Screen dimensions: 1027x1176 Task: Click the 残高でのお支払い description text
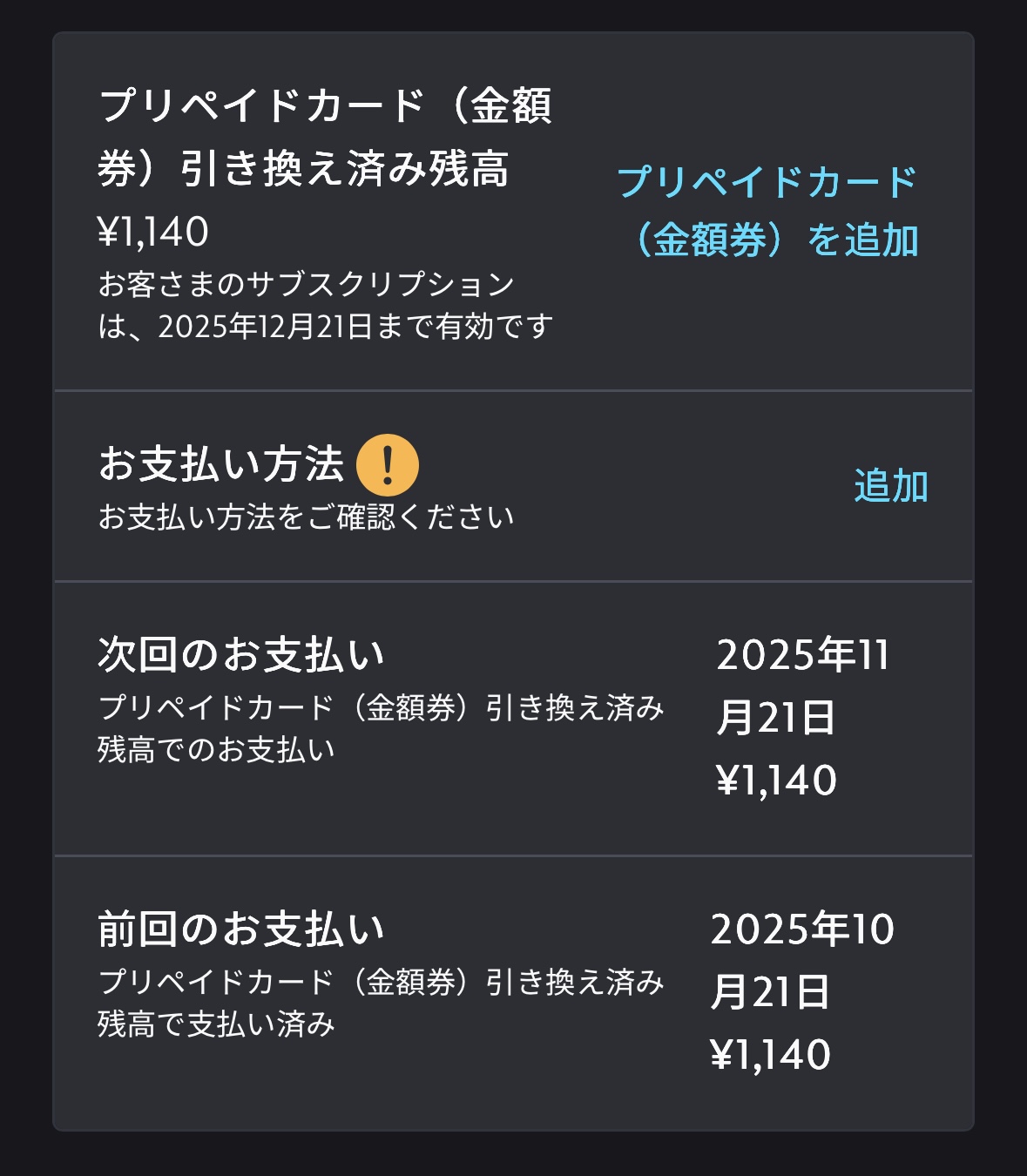[216, 750]
